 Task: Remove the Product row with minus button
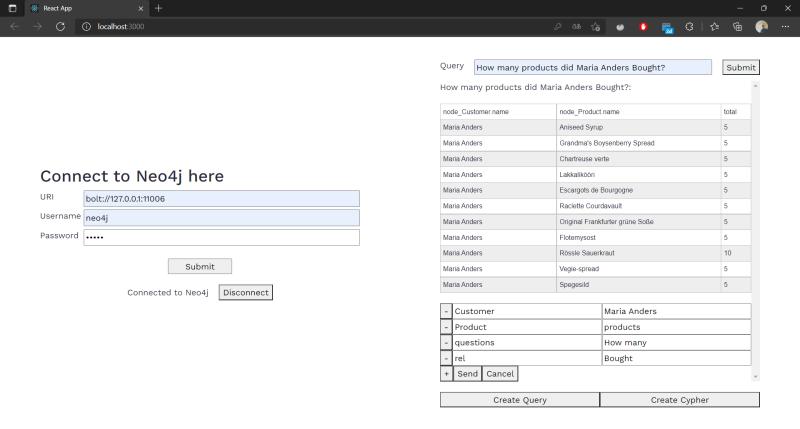coord(446,327)
